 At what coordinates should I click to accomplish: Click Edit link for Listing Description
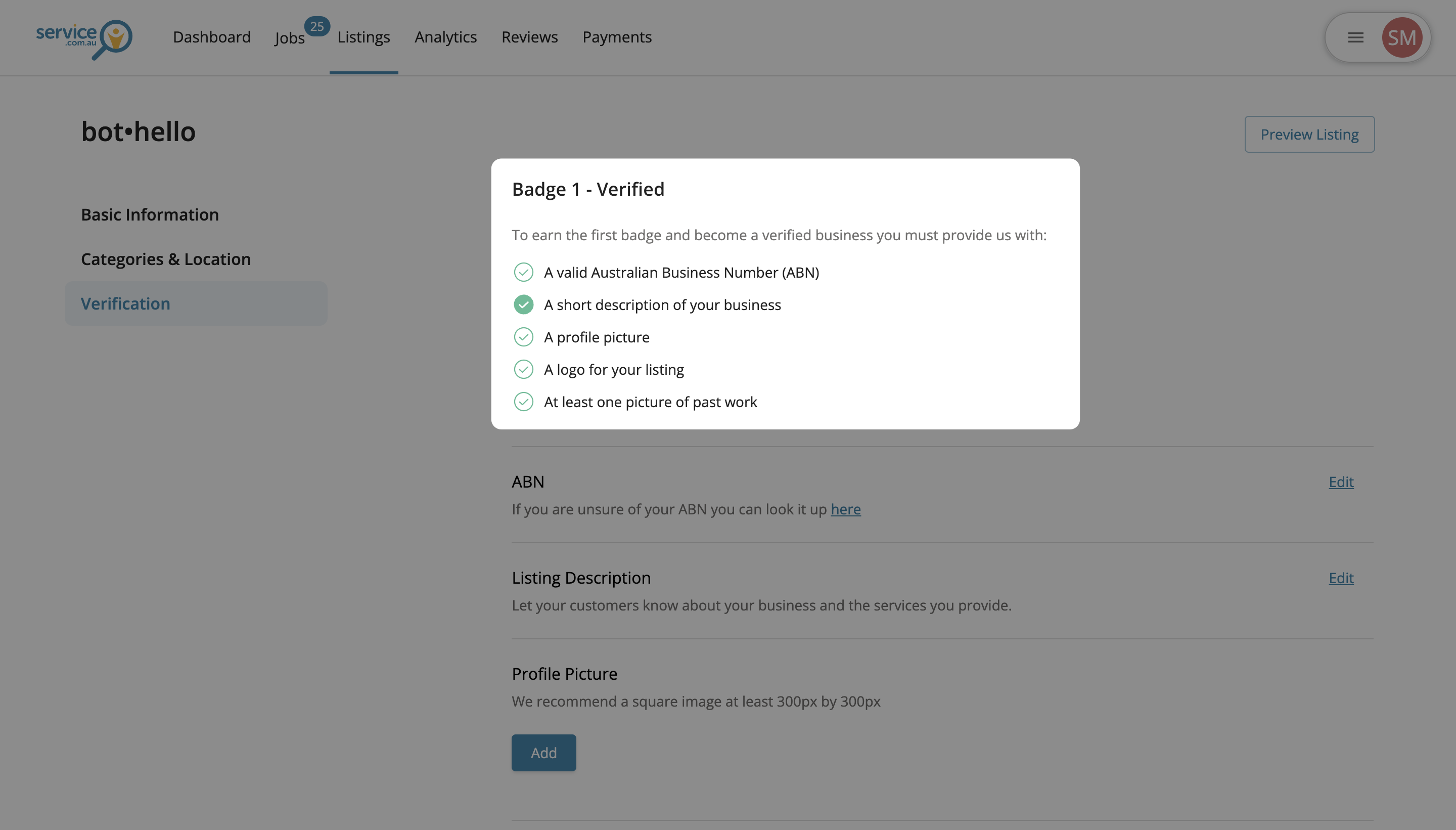1340,578
